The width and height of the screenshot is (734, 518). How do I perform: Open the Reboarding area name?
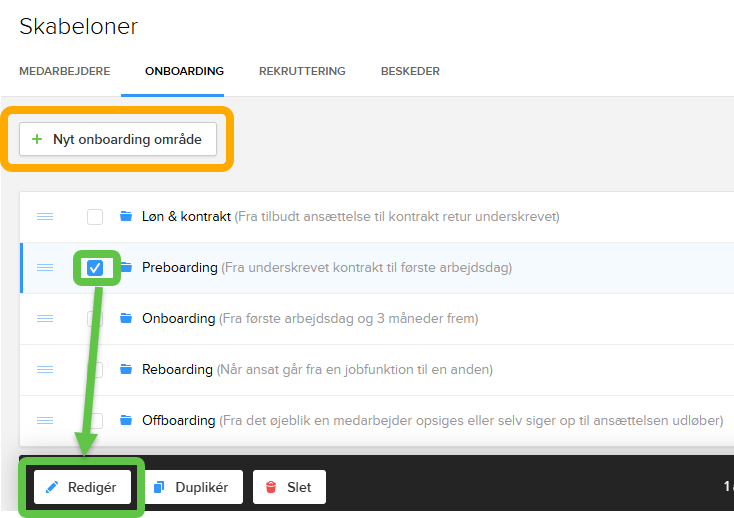coord(177,370)
